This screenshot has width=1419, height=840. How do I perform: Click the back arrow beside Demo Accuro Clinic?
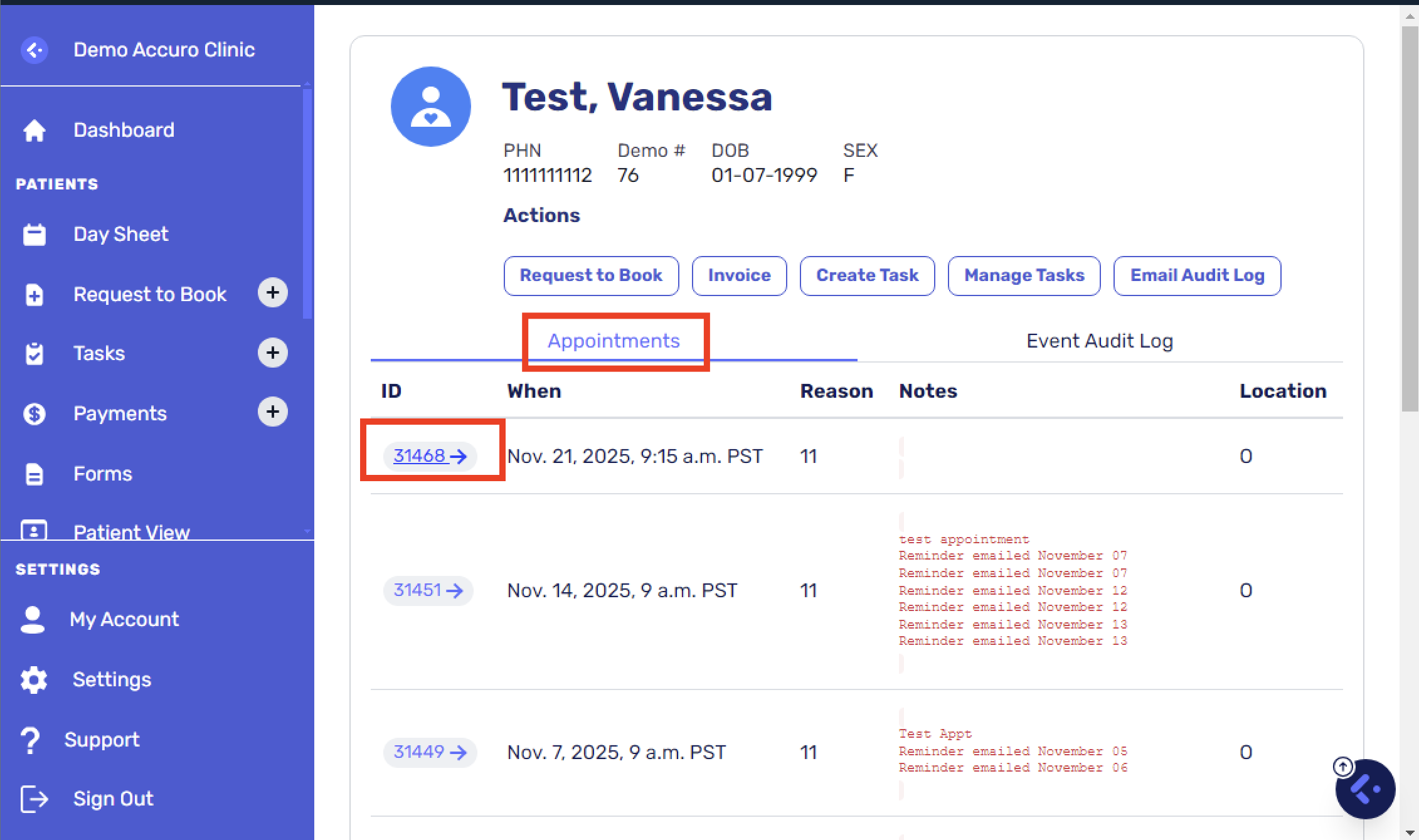pyautogui.click(x=35, y=50)
